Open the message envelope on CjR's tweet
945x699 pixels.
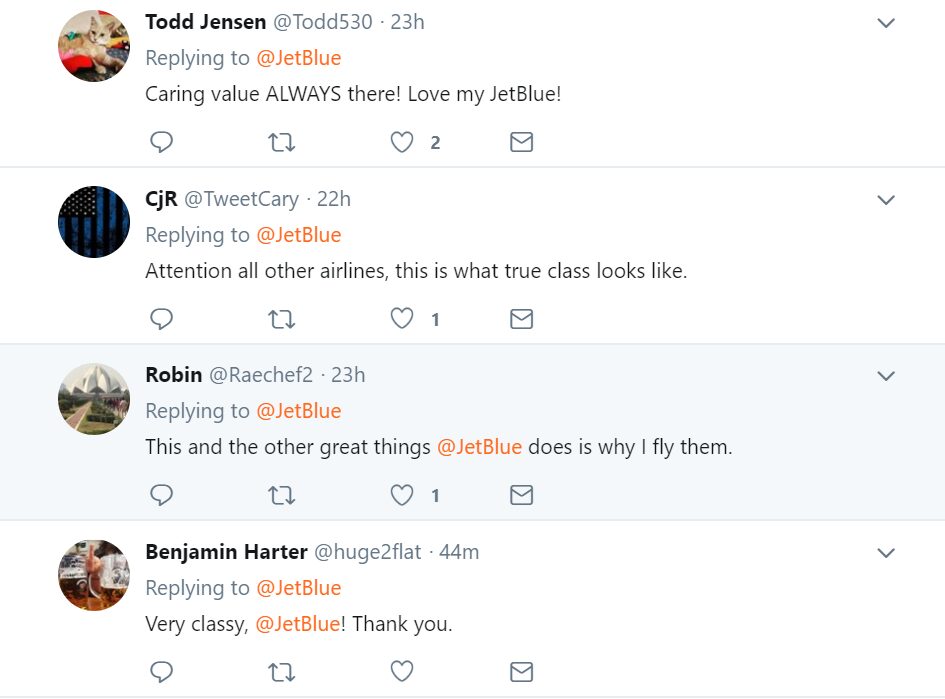click(521, 318)
